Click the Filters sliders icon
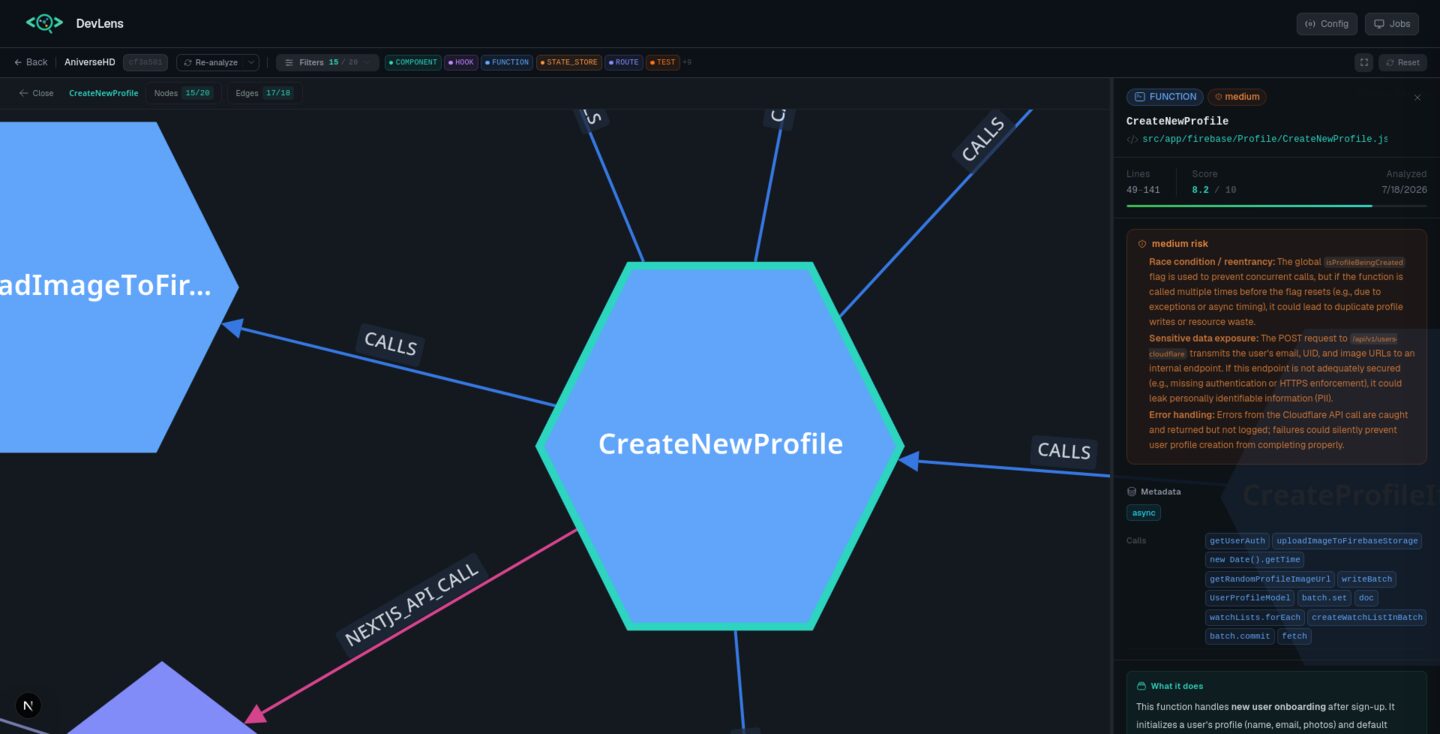Viewport: 1440px width, 734px height. click(289, 63)
